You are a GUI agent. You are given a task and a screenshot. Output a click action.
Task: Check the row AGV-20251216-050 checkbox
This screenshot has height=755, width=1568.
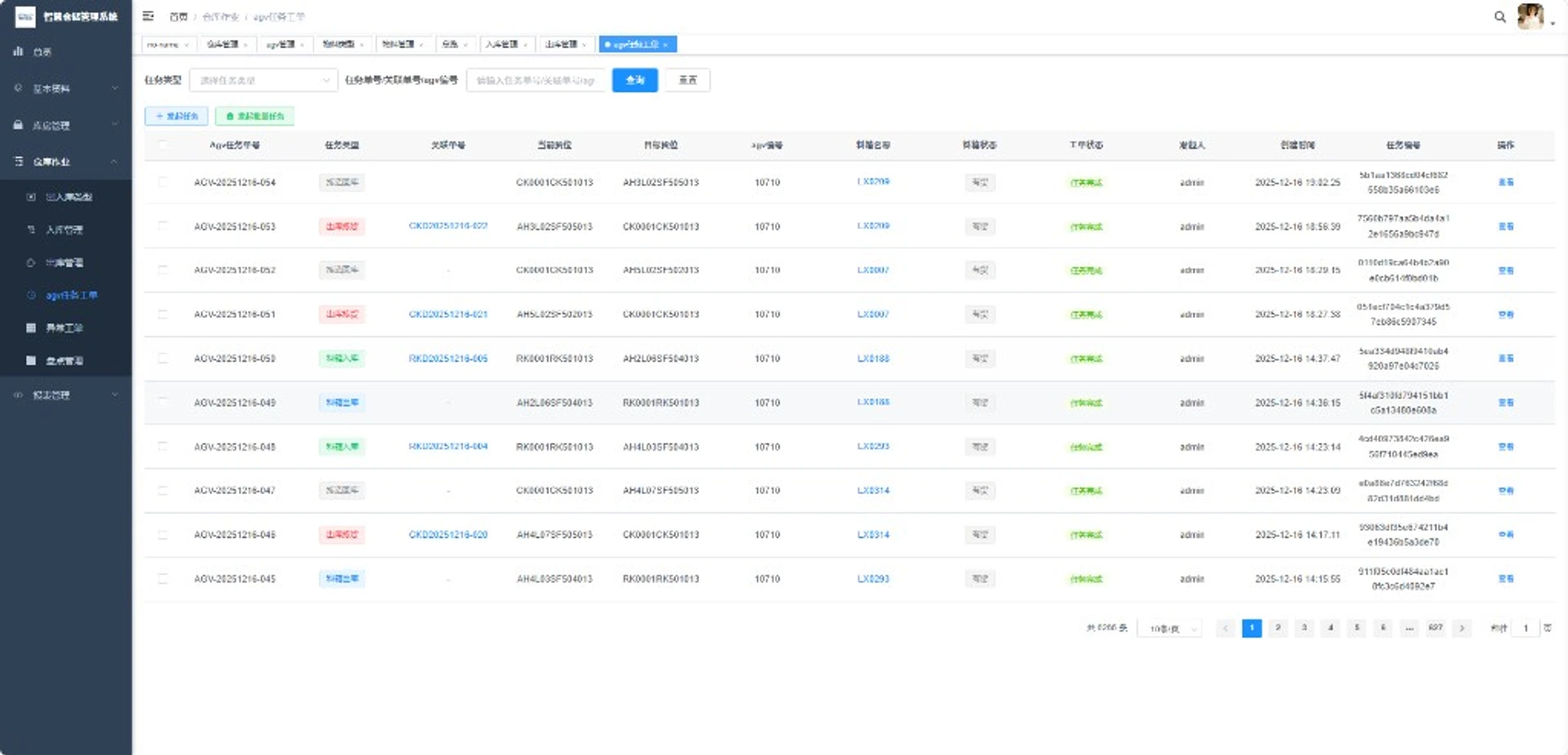pyautogui.click(x=163, y=358)
